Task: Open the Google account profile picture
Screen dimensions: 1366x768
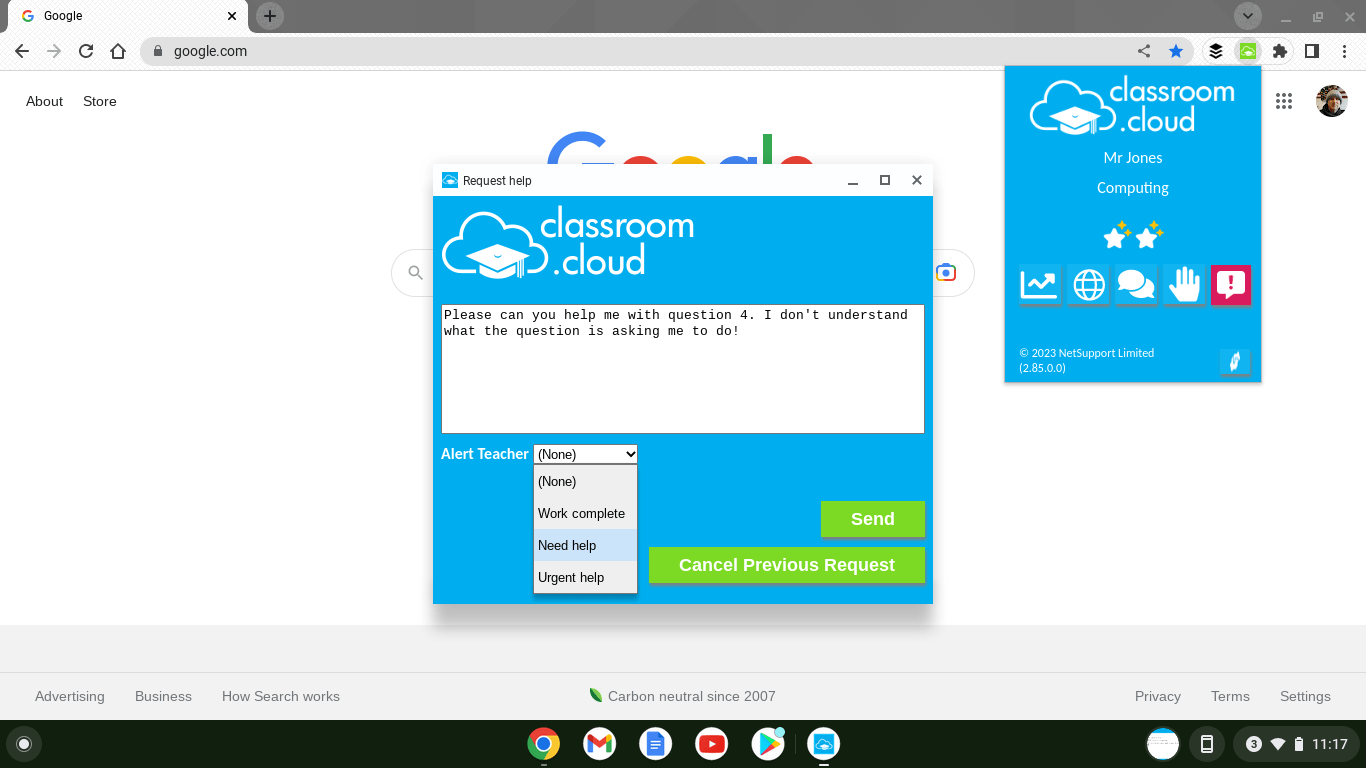Action: pyautogui.click(x=1332, y=101)
